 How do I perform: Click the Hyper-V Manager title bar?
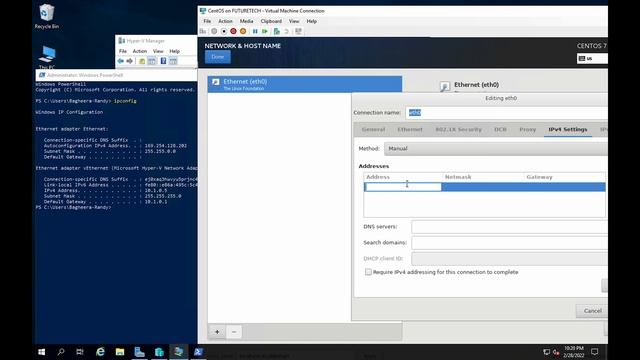click(156, 41)
